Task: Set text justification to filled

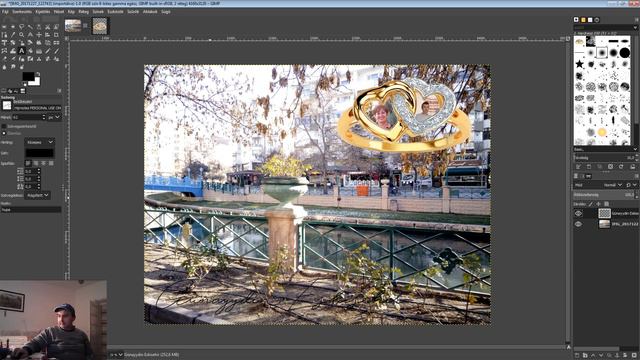Action: tap(51, 163)
